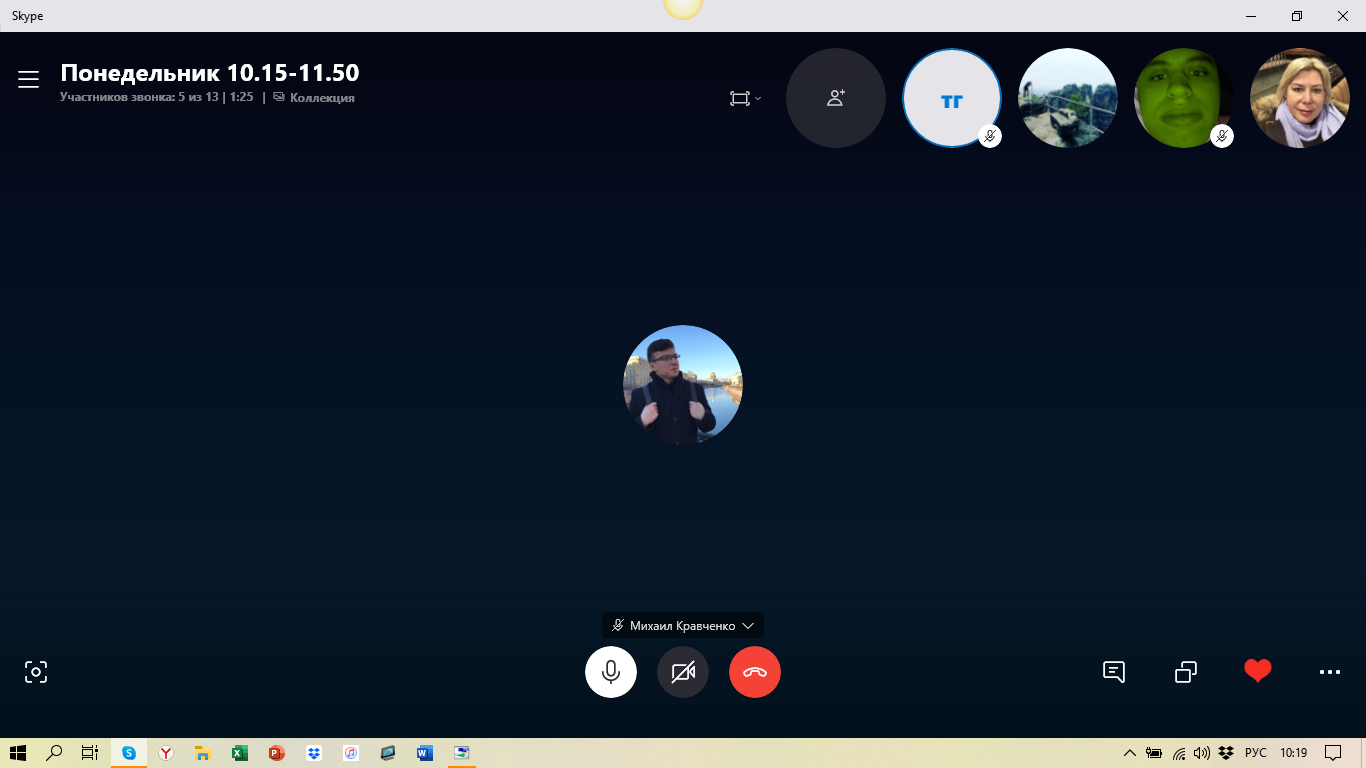Click the central speaker profile picture
The image size is (1366, 768).
click(683, 384)
